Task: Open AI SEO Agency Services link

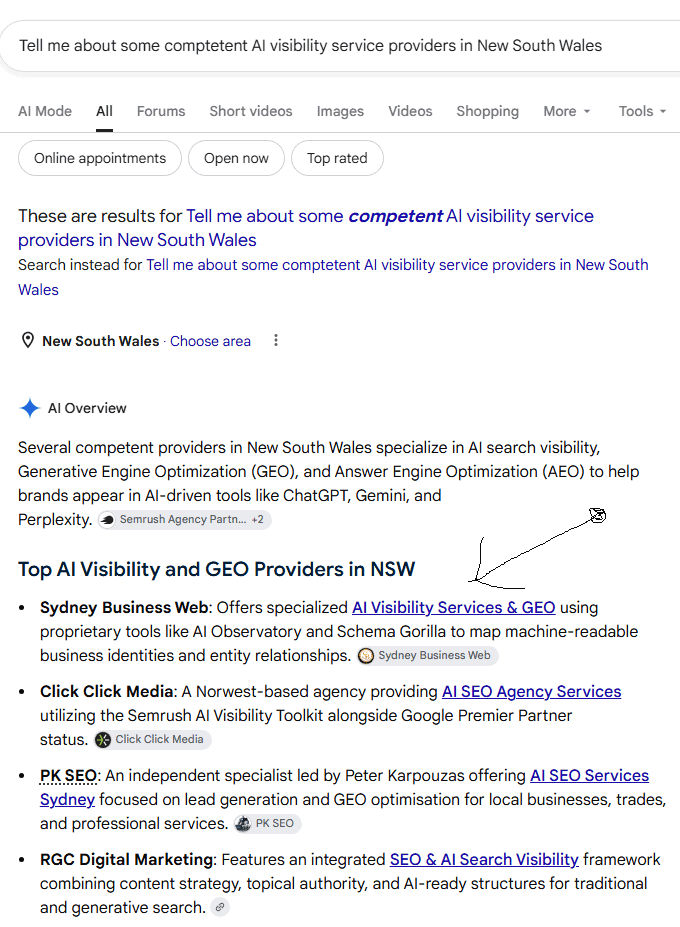Action: tap(532, 691)
